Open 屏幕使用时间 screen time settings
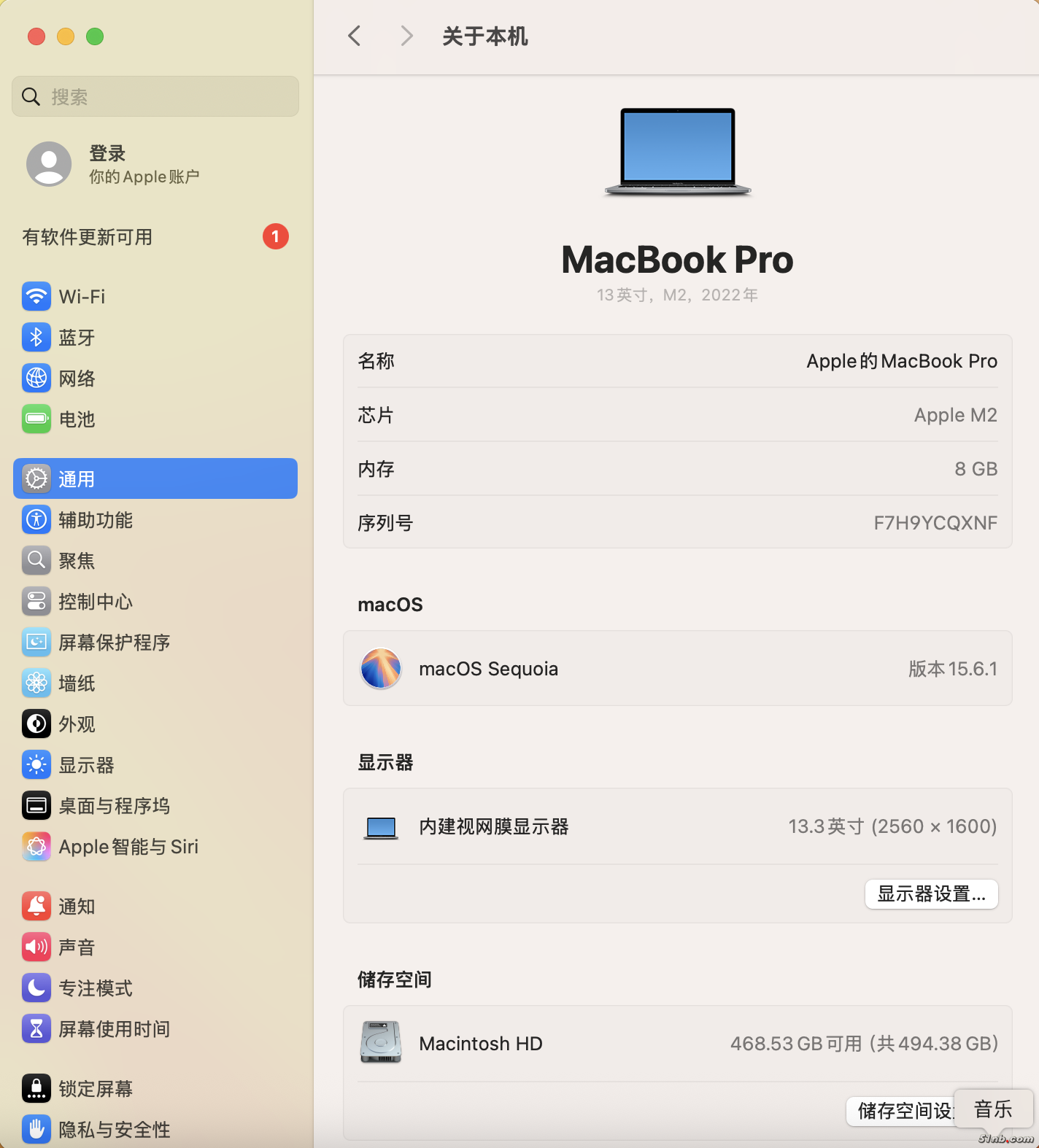 pyautogui.click(x=155, y=1028)
